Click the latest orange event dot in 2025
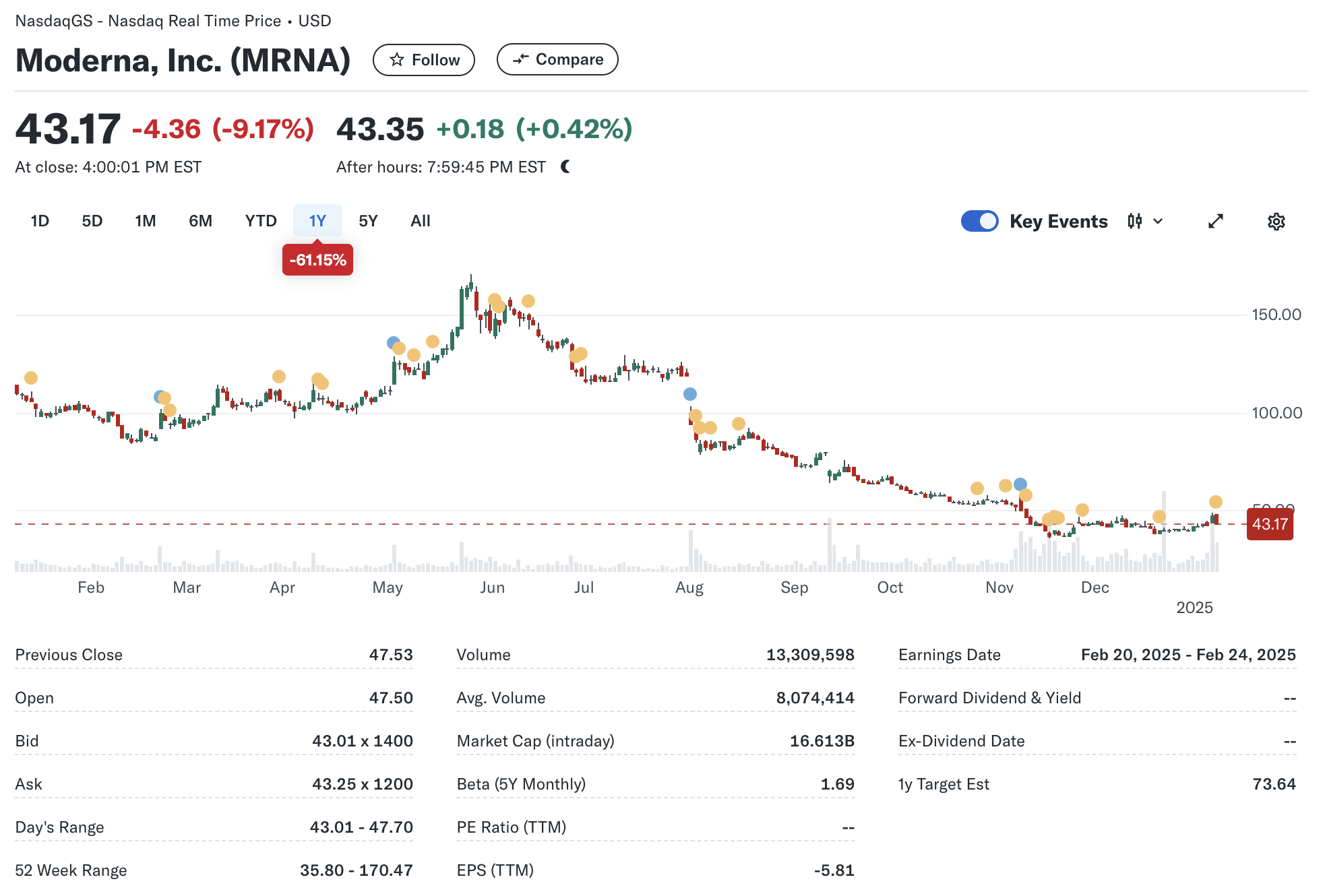1325x896 pixels. tap(1215, 502)
